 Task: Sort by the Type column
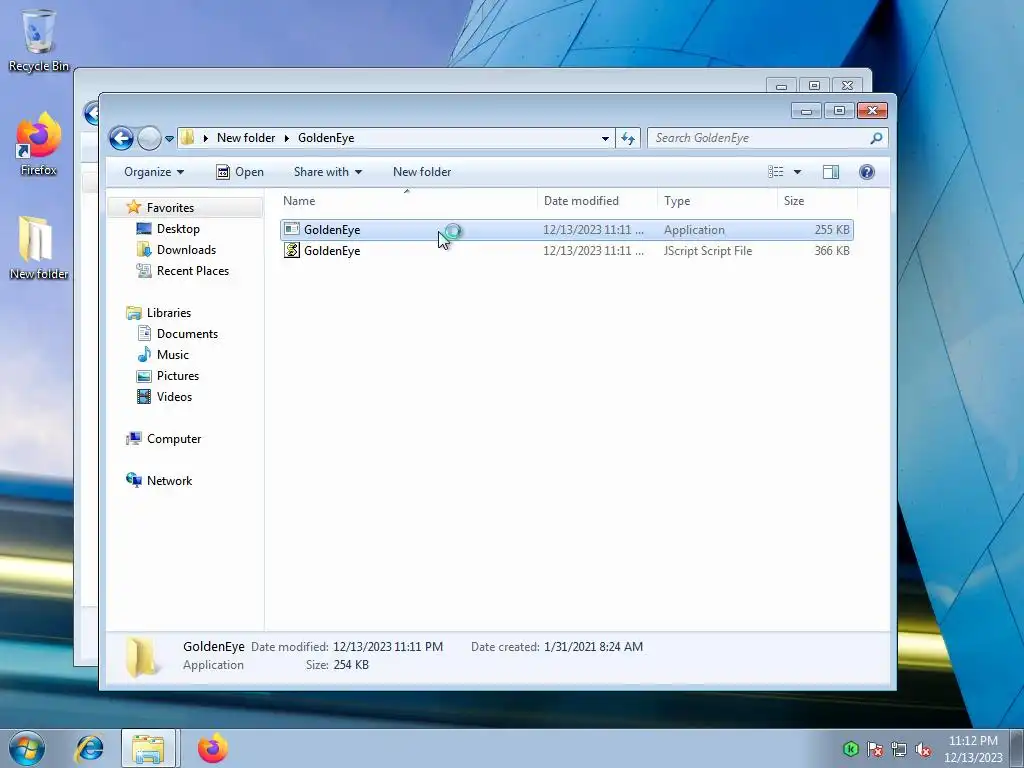pos(717,201)
